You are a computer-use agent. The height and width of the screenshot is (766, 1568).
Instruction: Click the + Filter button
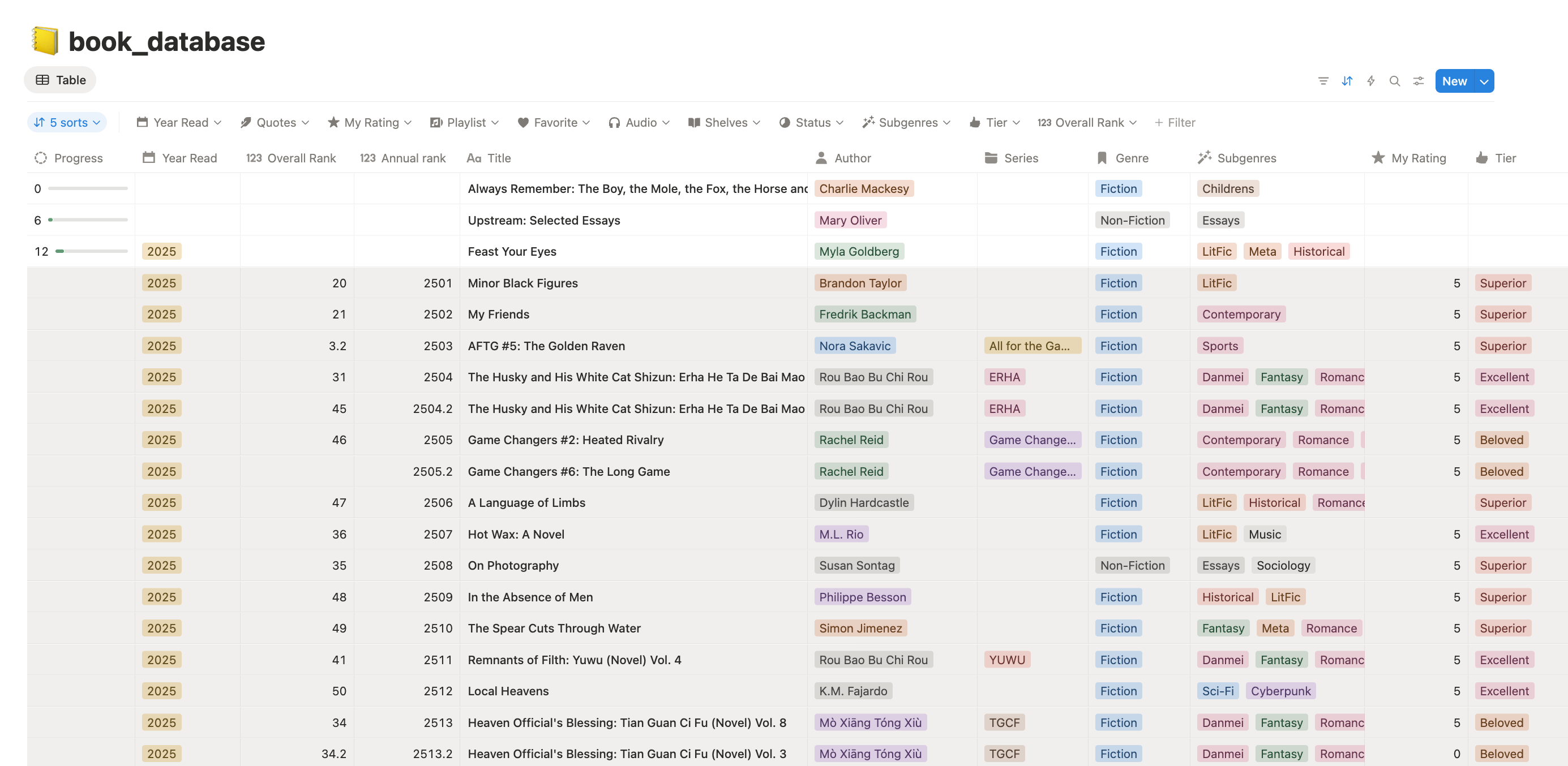(1175, 122)
